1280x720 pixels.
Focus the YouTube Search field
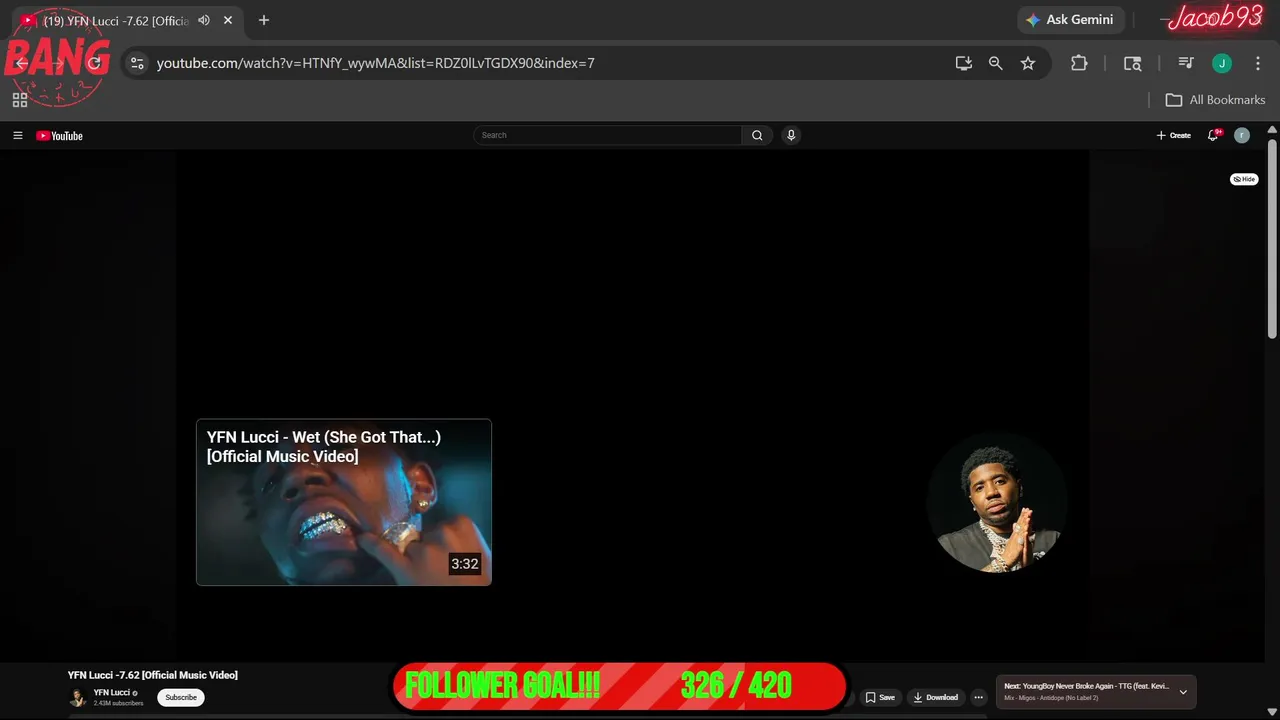(608, 135)
